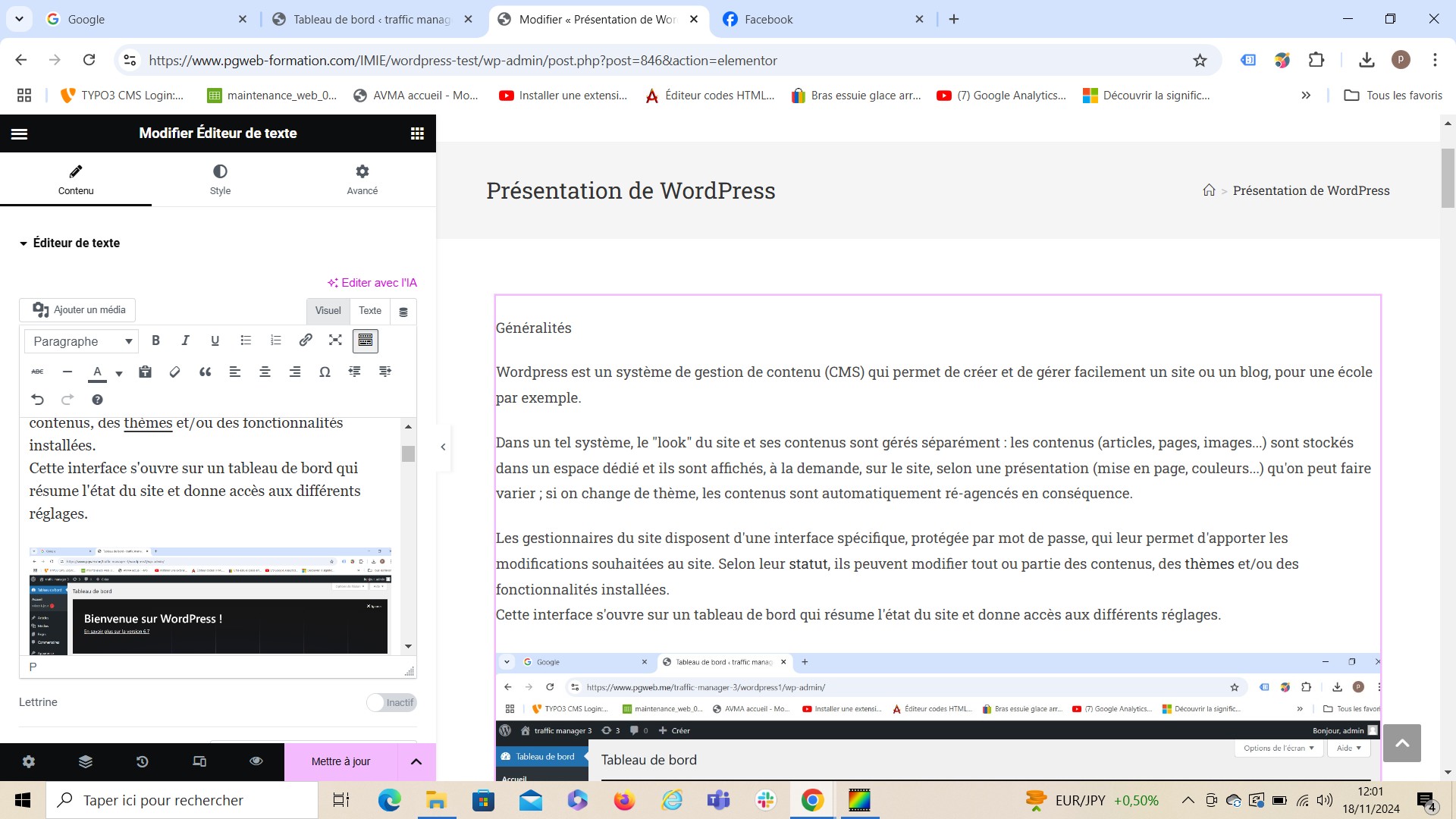Open the Paragraphe format dropdown

point(81,341)
